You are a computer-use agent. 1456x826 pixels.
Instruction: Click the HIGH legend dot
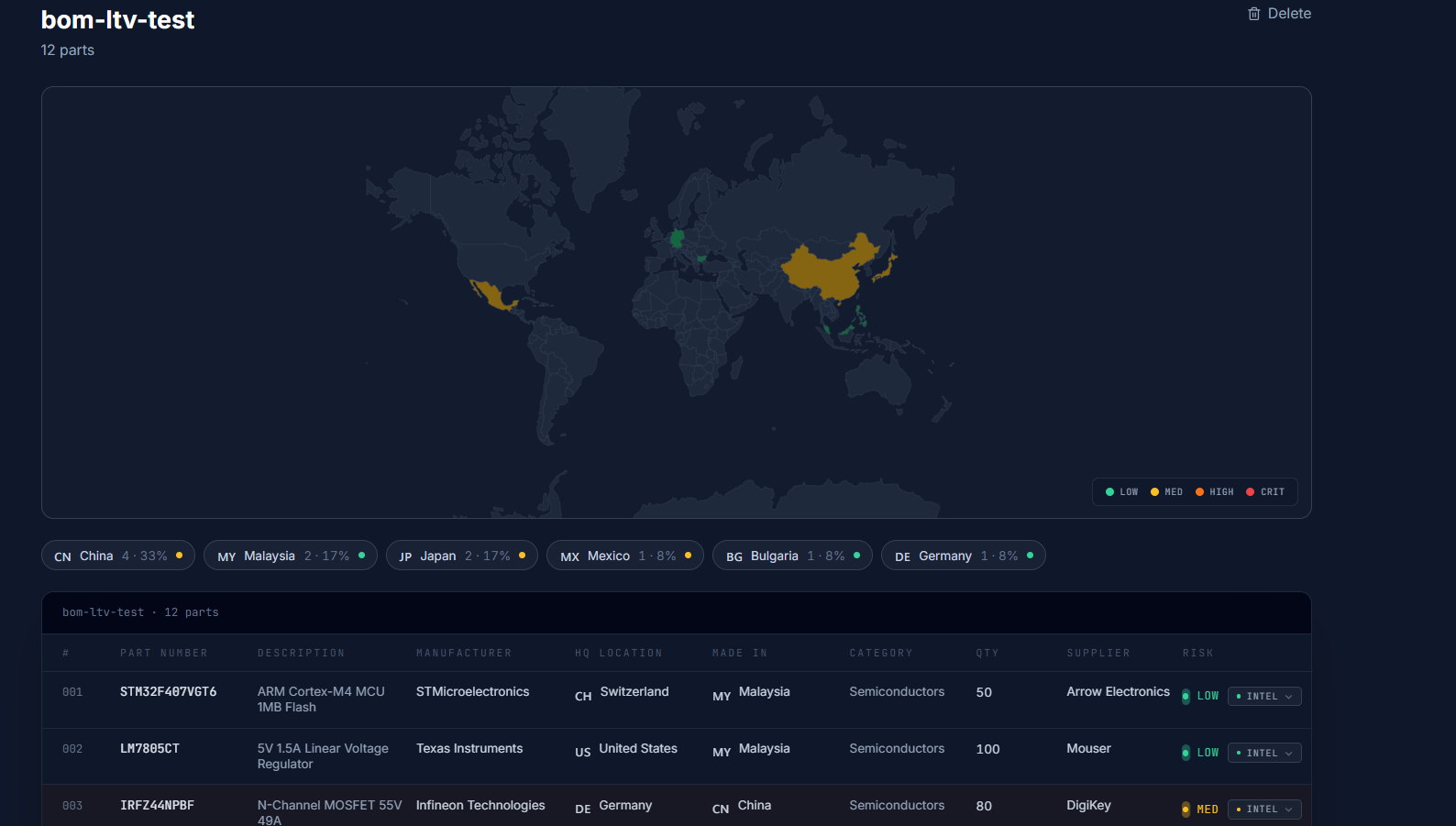click(1199, 492)
